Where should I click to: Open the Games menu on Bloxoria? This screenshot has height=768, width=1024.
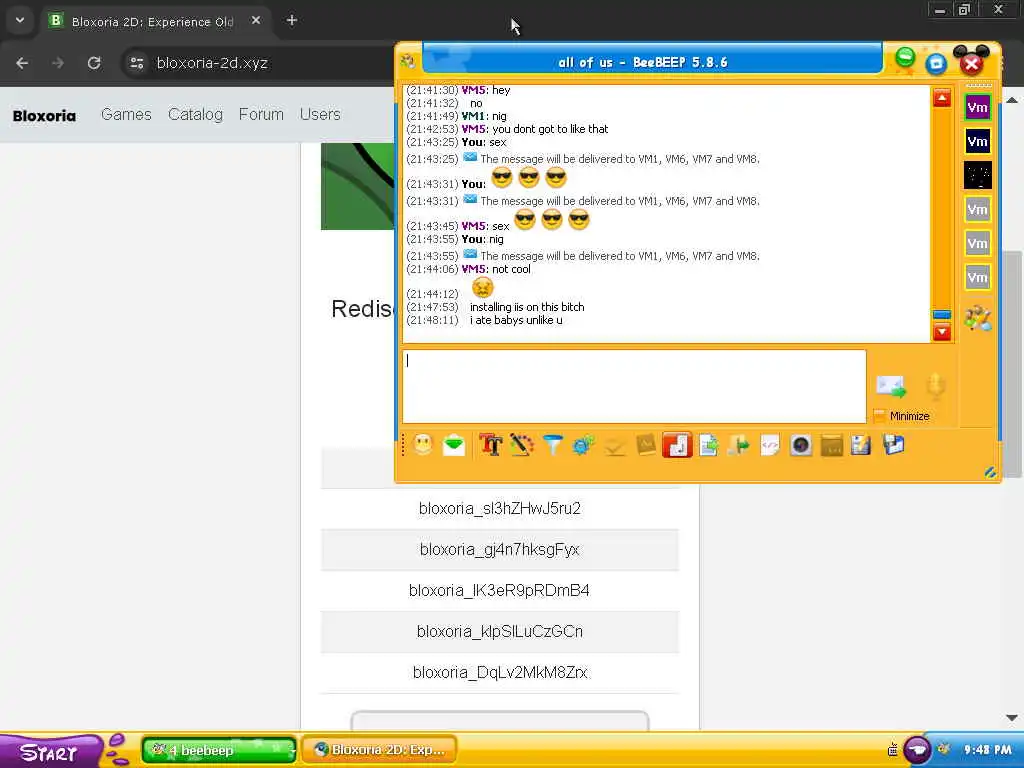[x=126, y=114]
